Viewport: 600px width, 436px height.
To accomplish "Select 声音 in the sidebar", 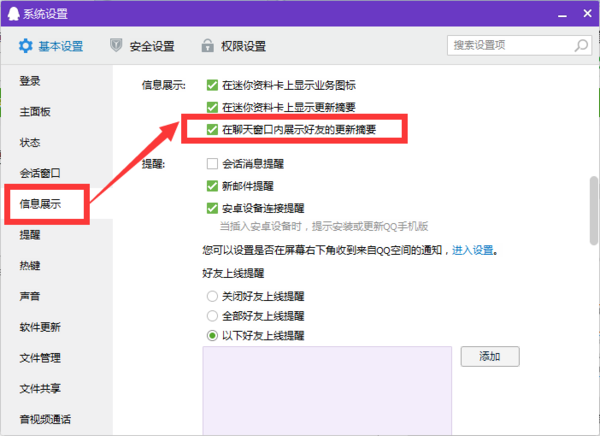I will click(30, 296).
